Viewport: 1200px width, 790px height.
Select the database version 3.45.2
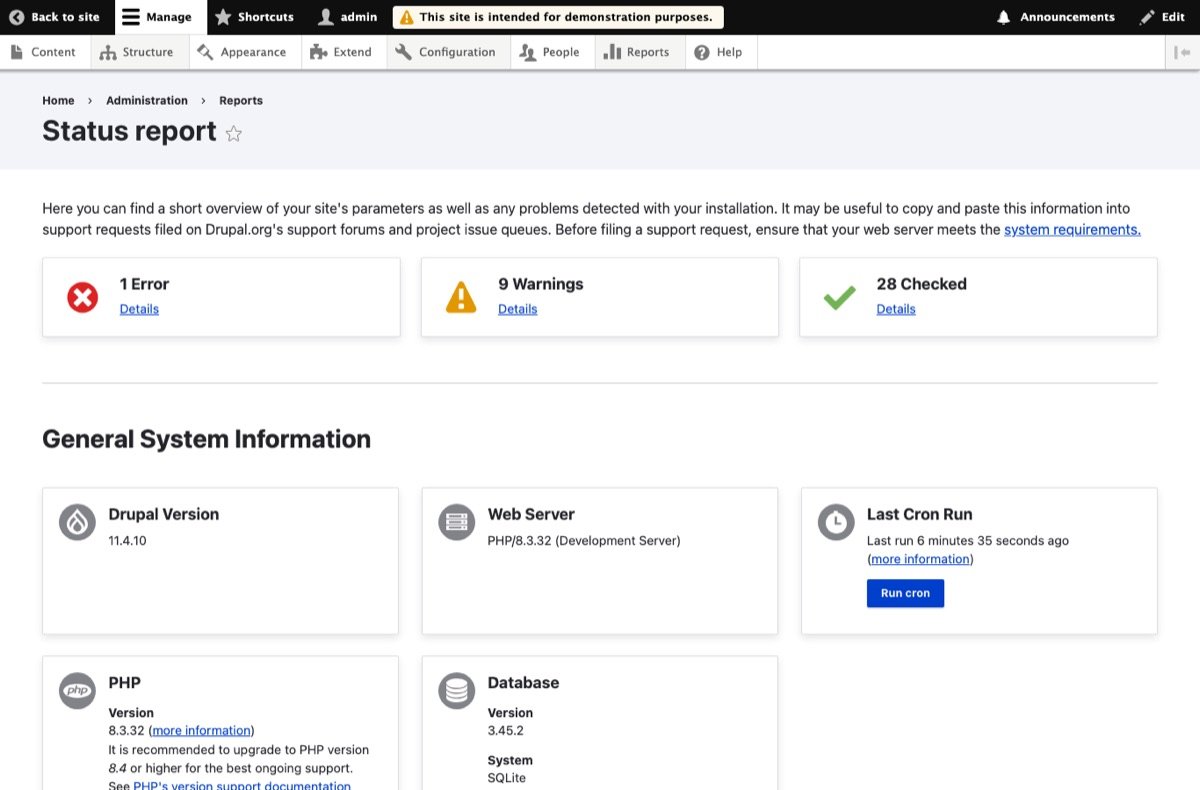tap(507, 730)
